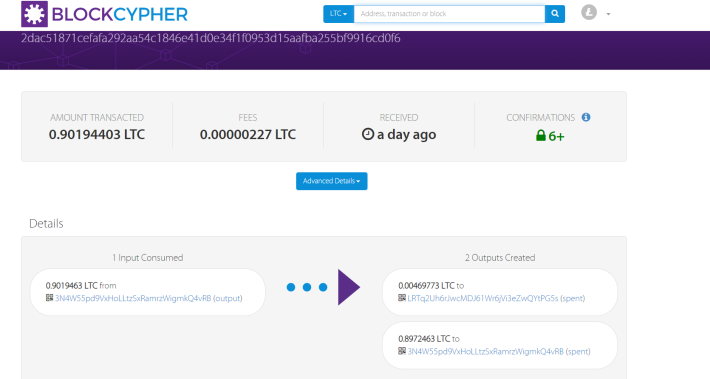
Task: Open the input address 3N4W55pd9 link
Action: click(x=133, y=298)
